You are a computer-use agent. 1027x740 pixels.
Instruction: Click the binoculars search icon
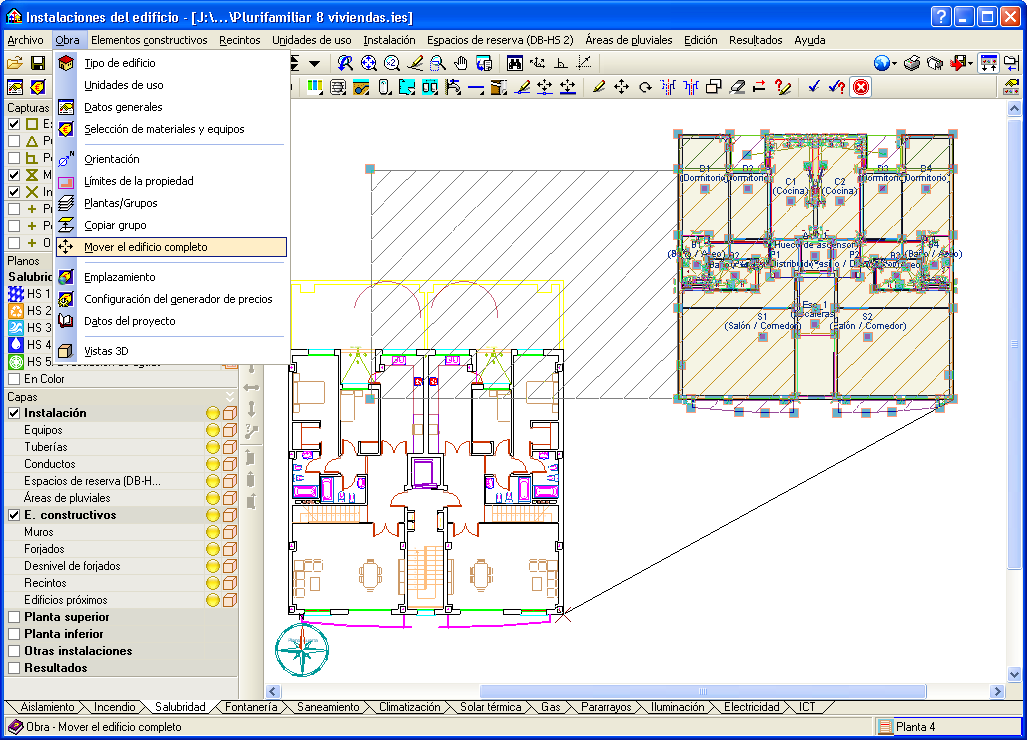[515, 63]
